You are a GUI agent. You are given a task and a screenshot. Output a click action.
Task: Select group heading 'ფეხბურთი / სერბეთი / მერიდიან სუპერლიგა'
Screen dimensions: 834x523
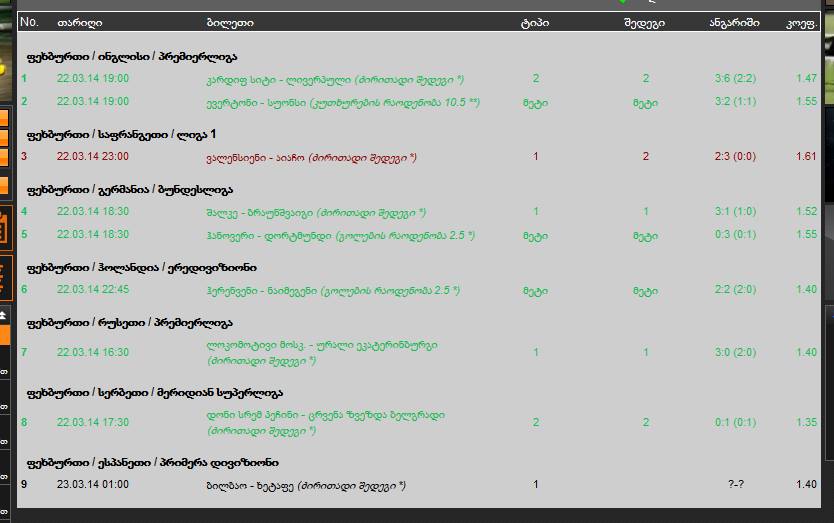[155, 393]
